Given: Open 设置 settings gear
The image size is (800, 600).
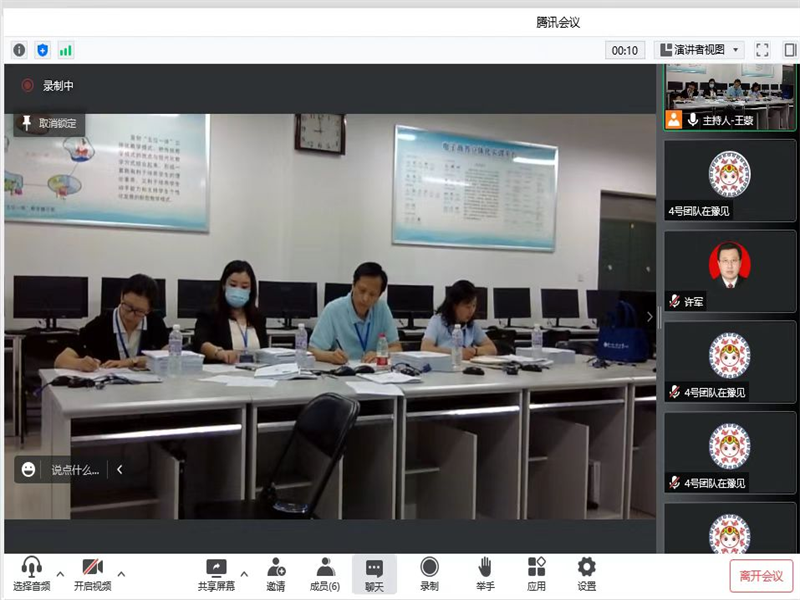Looking at the screenshot, I should [x=586, y=574].
